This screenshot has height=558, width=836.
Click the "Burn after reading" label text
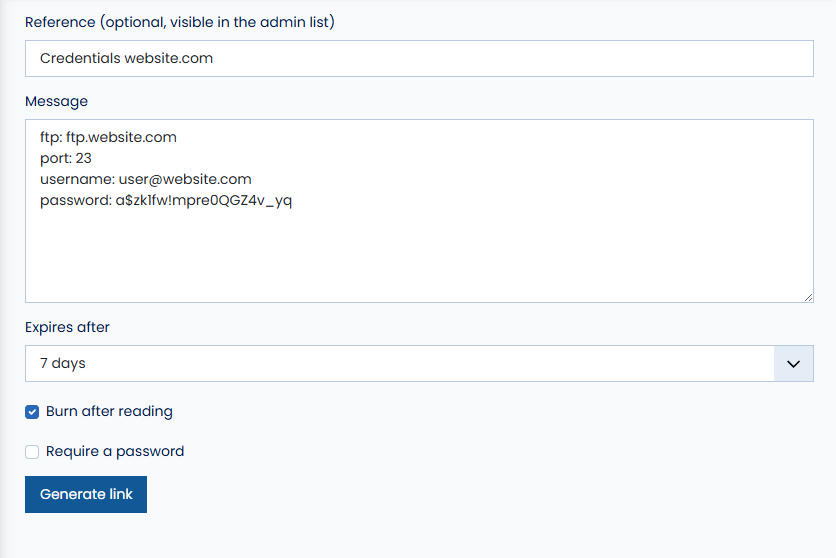tap(109, 411)
